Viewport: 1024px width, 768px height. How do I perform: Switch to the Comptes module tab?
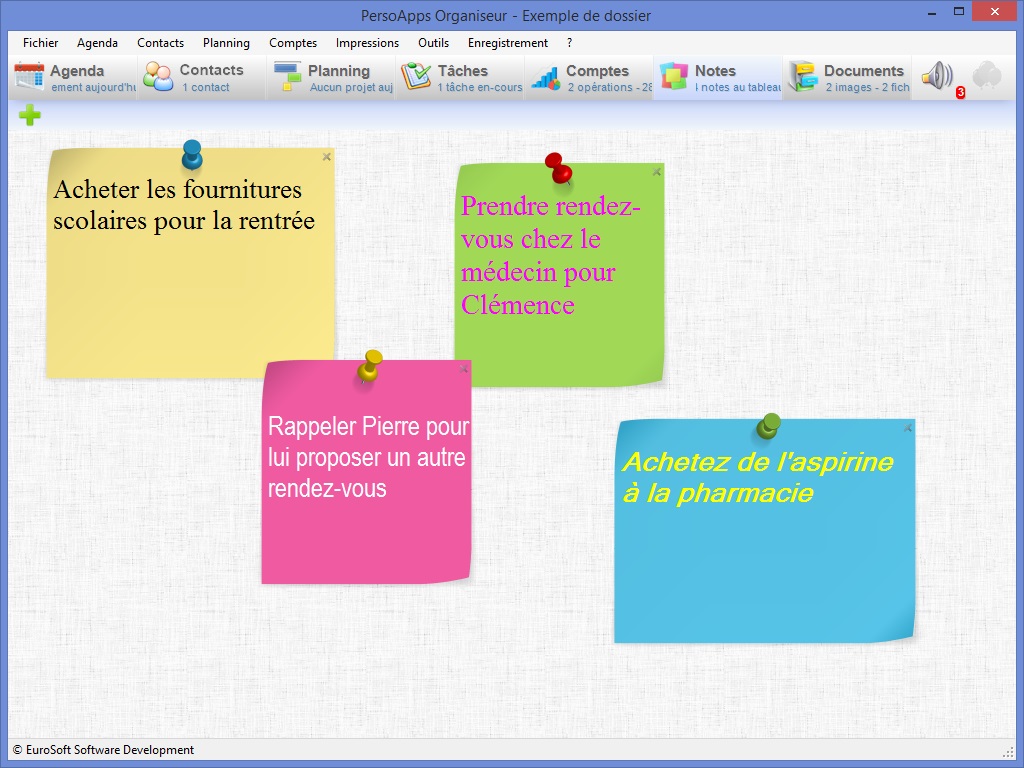pos(589,78)
